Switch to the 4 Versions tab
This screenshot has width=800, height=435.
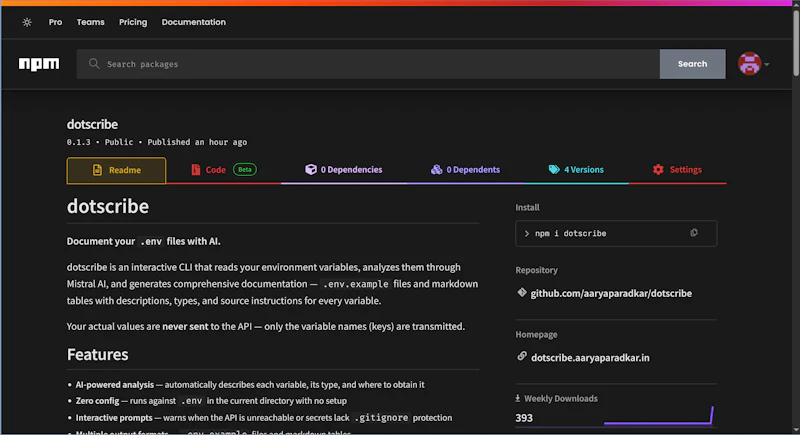point(576,170)
